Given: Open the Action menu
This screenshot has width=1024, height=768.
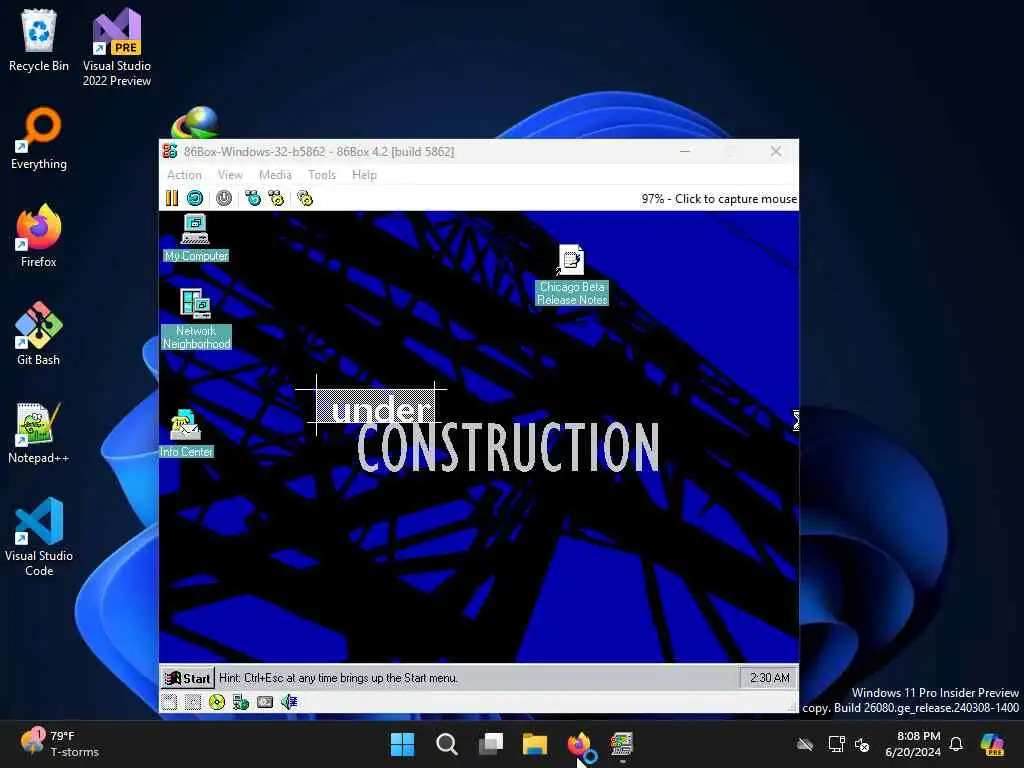Looking at the screenshot, I should [184, 175].
